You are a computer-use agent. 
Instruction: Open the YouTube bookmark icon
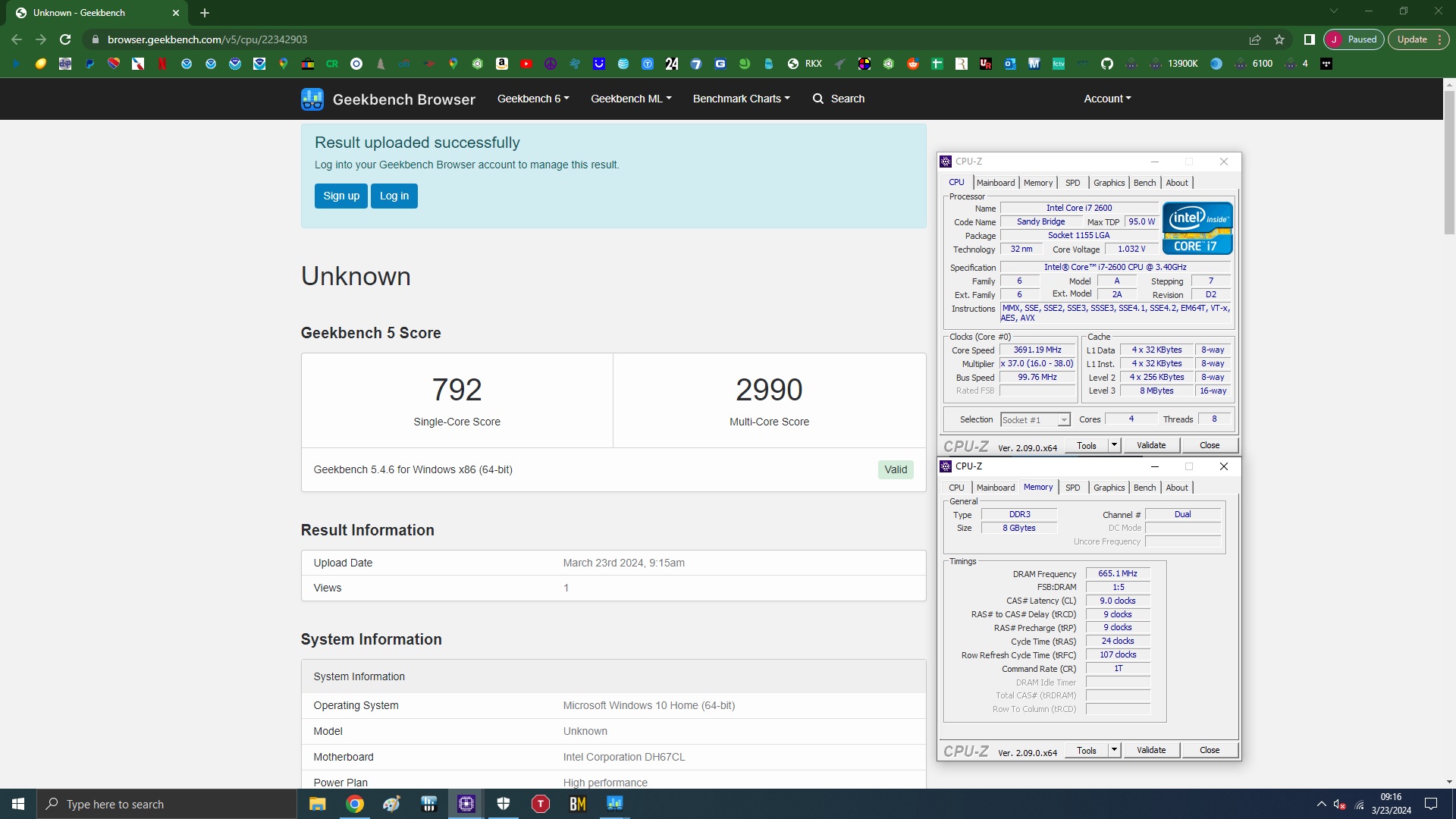point(526,64)
